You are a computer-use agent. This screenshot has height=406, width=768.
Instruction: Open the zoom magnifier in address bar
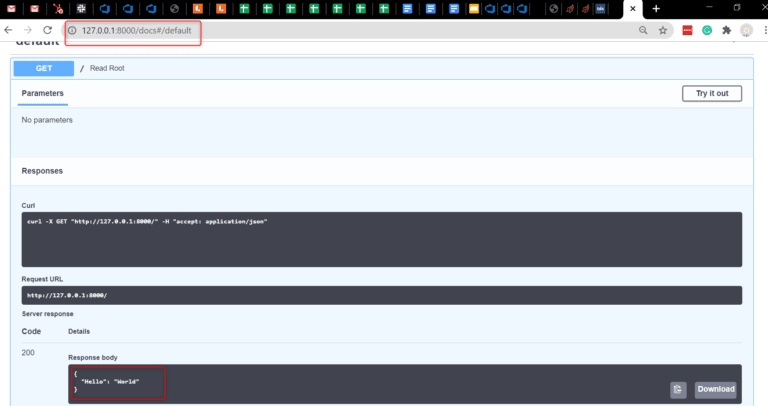click(x=643, y=30)
